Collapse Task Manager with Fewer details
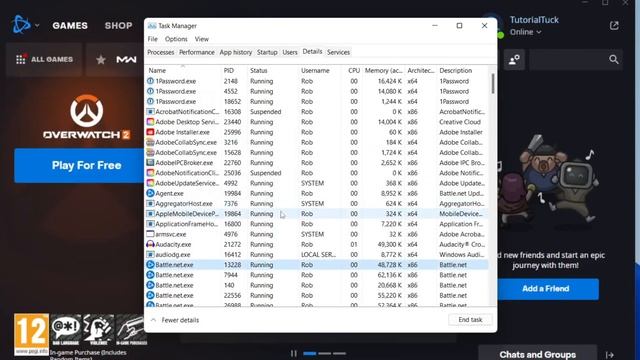 [x=175, y=320]
